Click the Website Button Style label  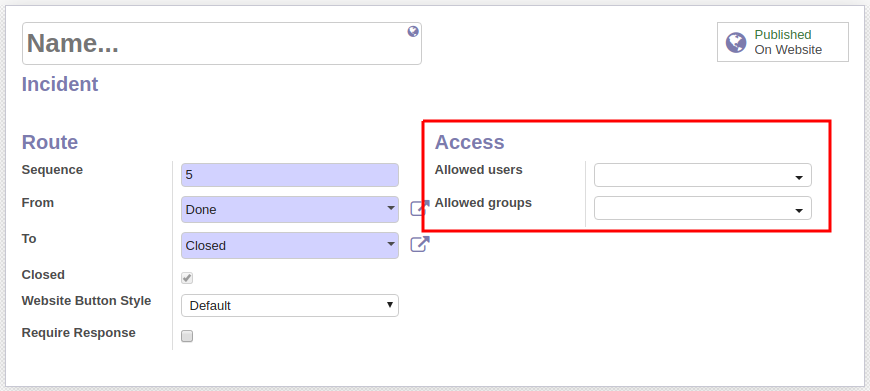coord(86,301)
